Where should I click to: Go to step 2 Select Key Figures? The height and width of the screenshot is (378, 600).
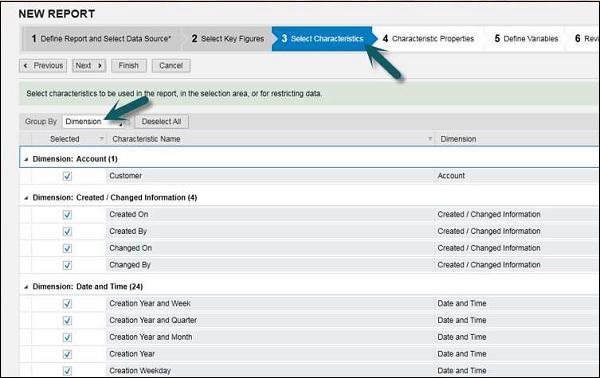(x=228, y=39)
